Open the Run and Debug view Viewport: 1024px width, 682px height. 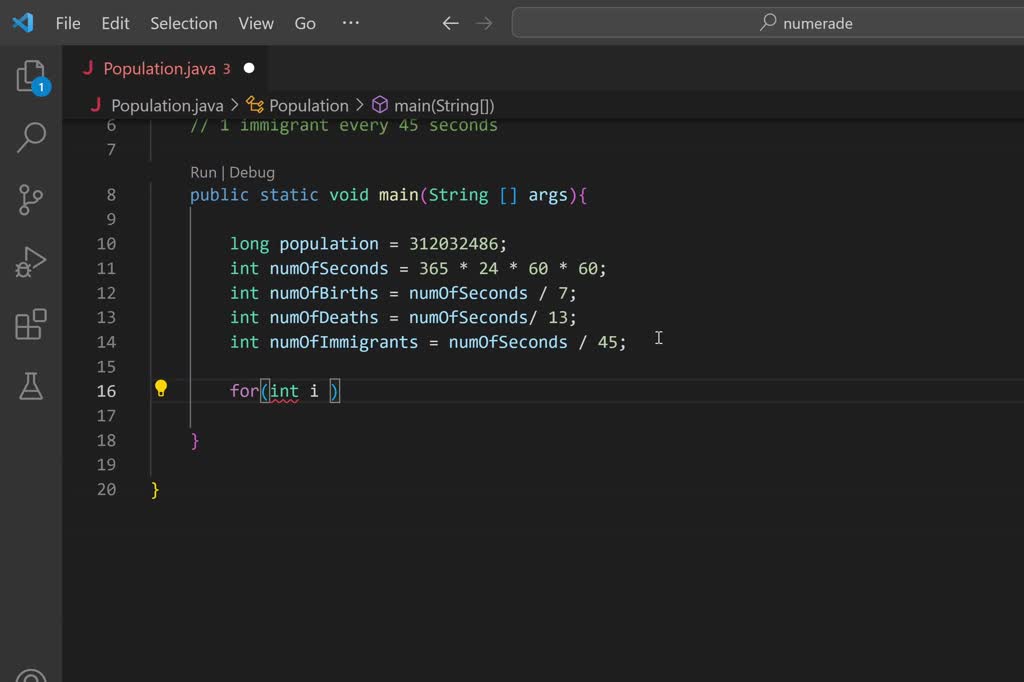(x=31, y=262)
